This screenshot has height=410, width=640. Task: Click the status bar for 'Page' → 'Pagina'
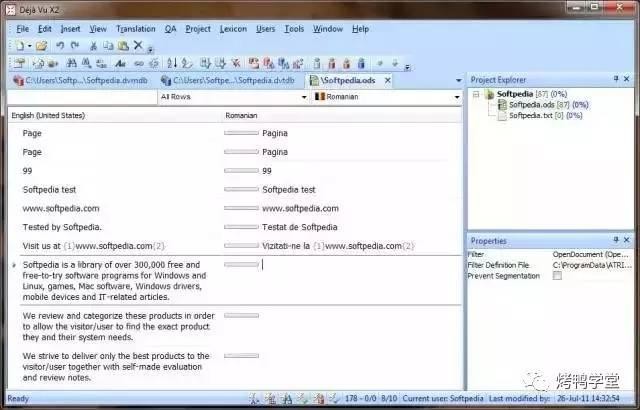pos(241,132)
